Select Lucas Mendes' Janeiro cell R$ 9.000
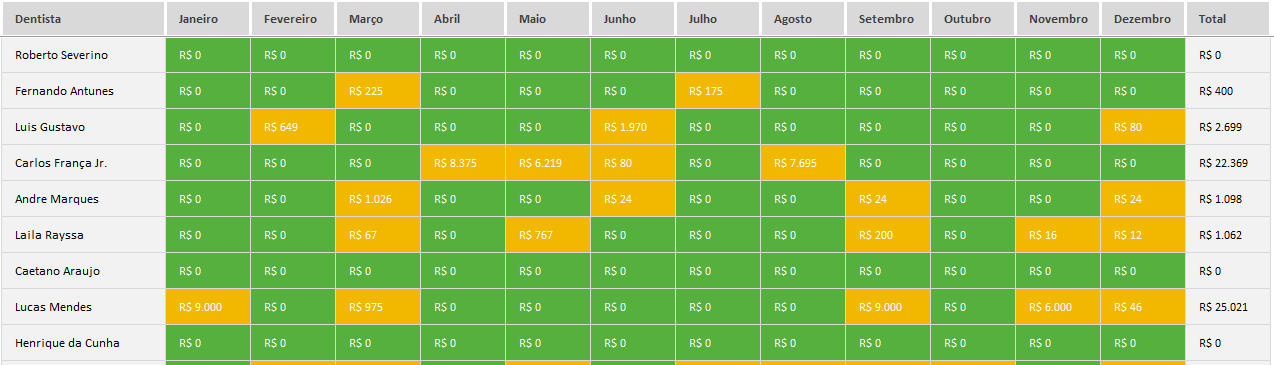The width and height of the screenshot is (1274, 365). coord(208,307)
